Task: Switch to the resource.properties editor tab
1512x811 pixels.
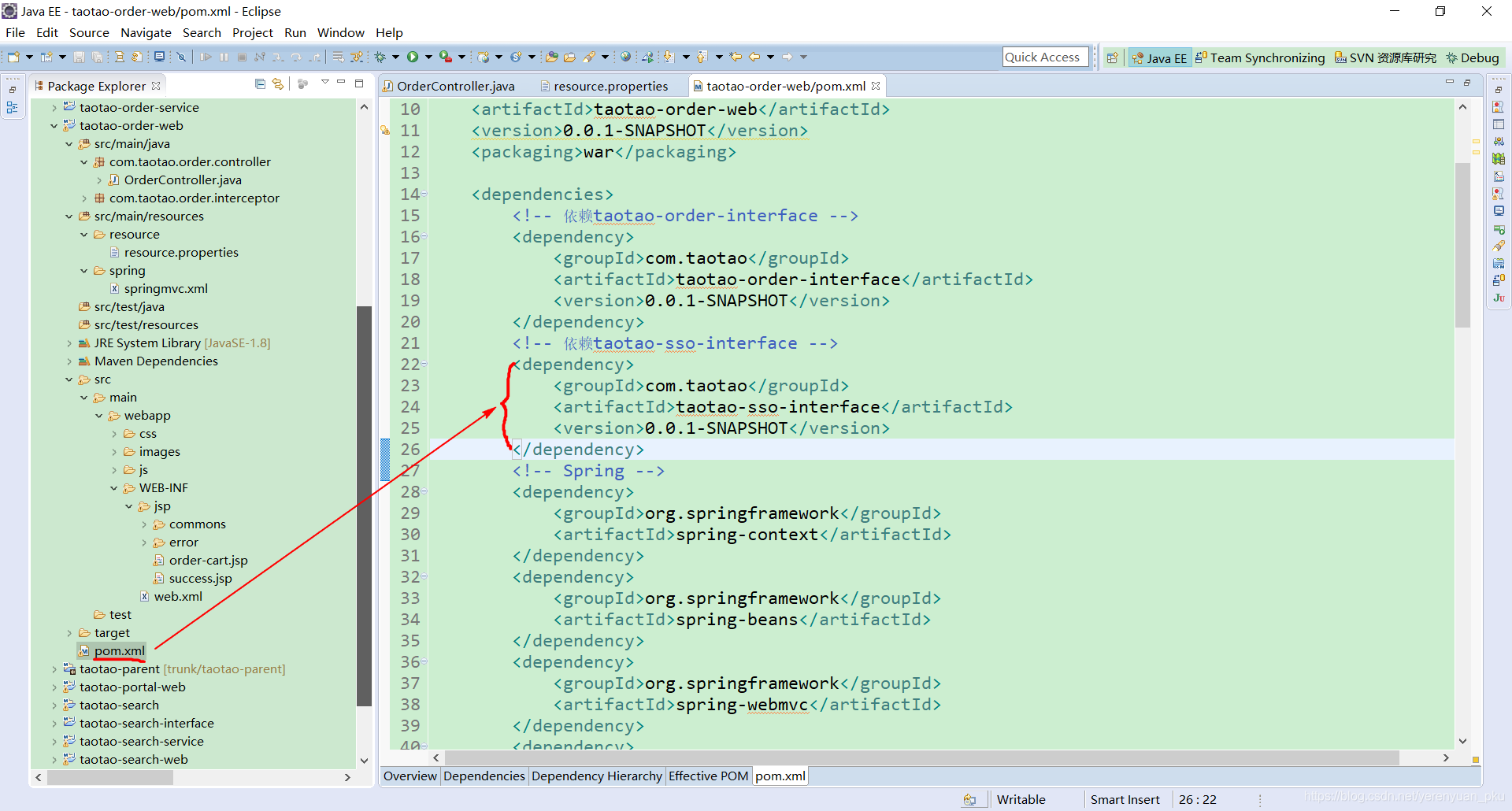Action: 604,86
